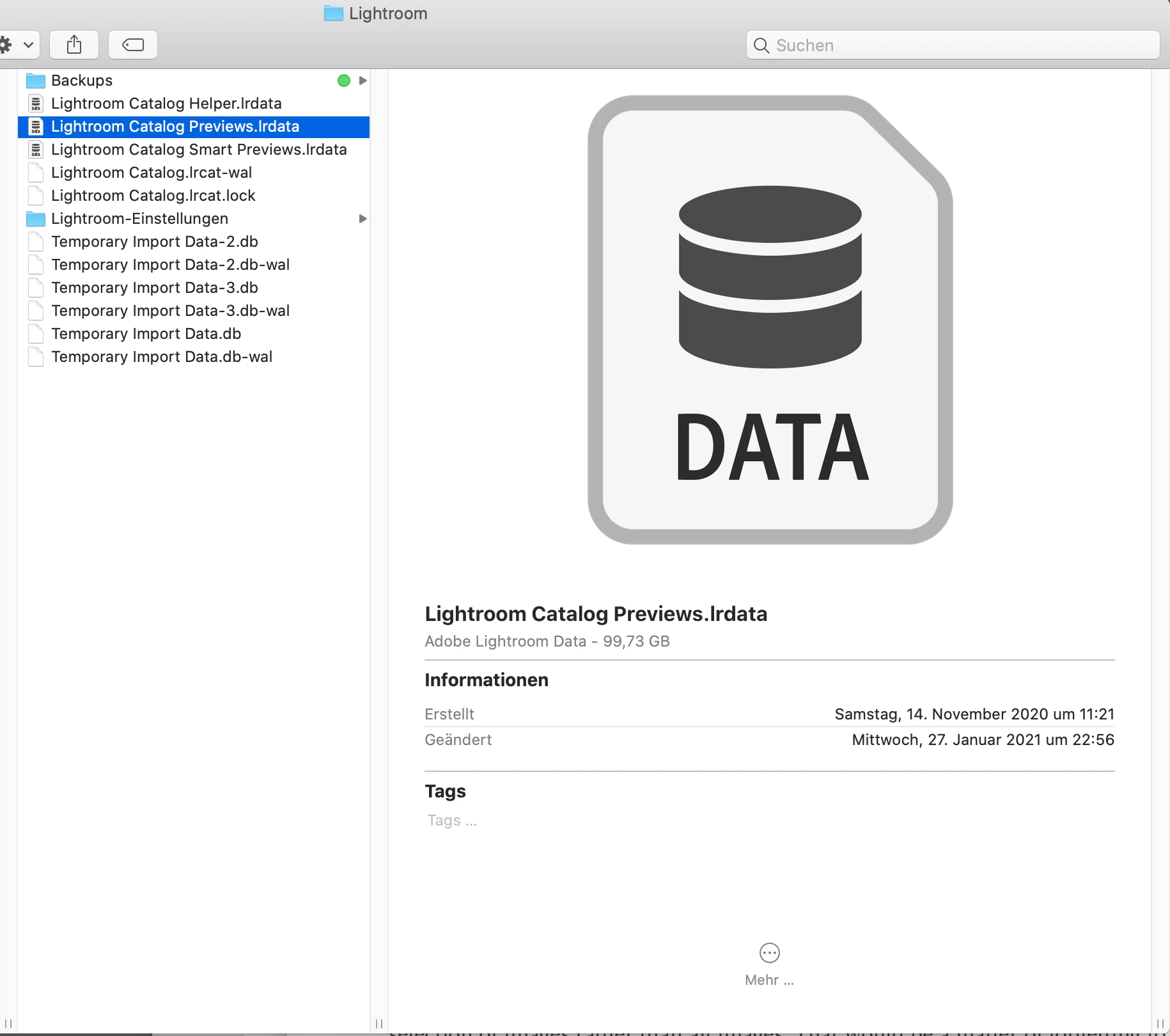Click the file icon of Lightroom Catalog.lrcat-wal
The width and height of the screenshot is (1170, 1036).
pos(36,173)
